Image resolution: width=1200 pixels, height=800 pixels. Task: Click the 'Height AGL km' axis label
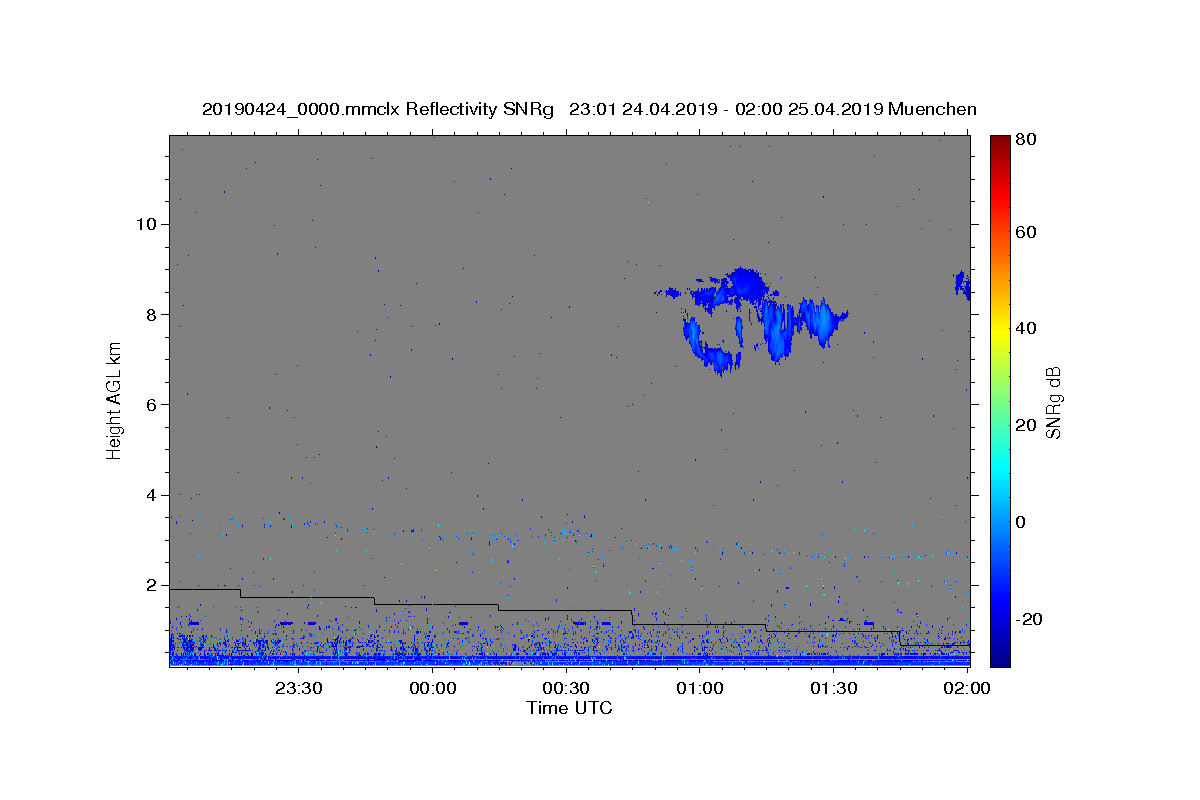click(114, 401)
